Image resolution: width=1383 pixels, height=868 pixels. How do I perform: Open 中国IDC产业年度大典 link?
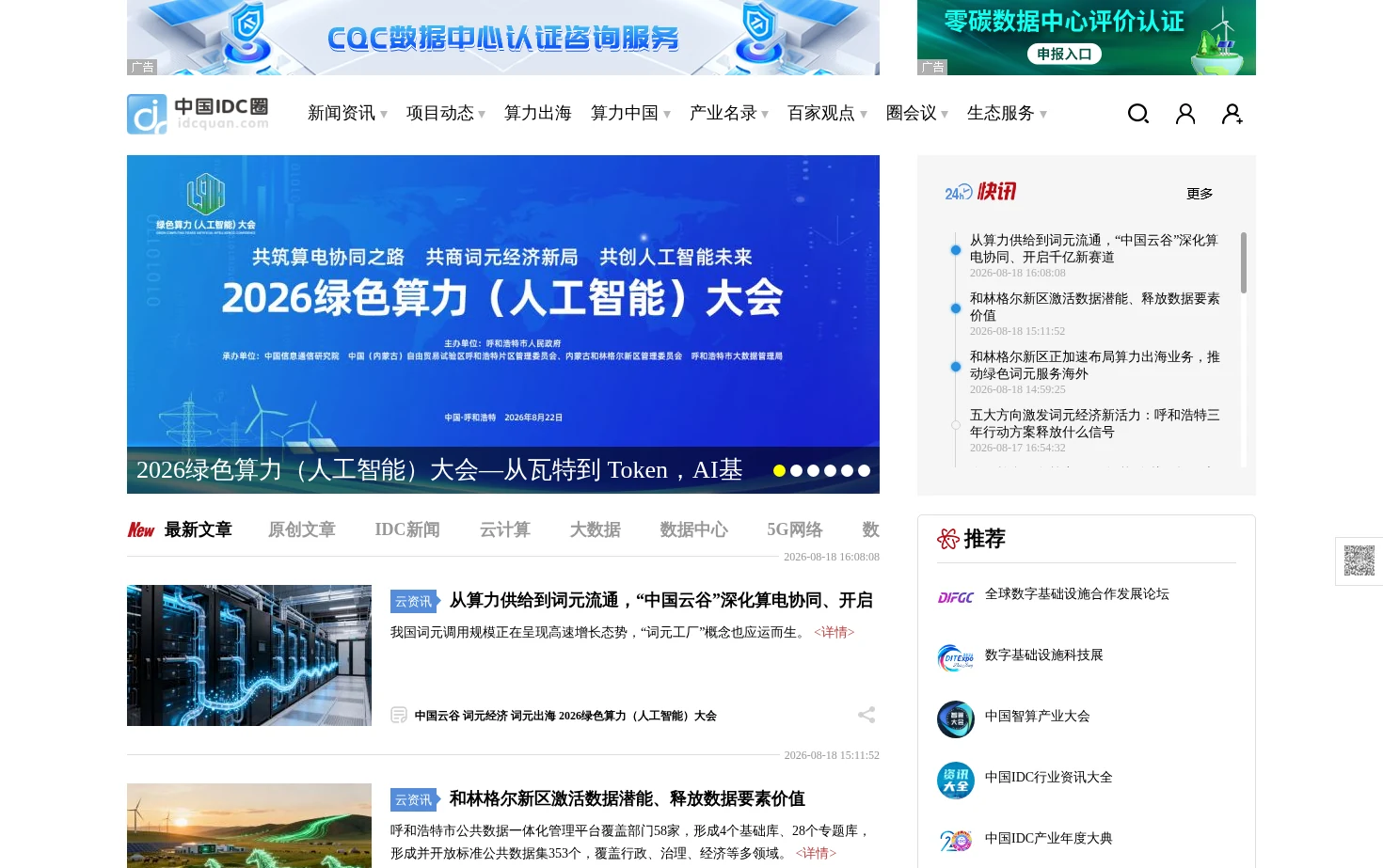tap(1049, 838)
